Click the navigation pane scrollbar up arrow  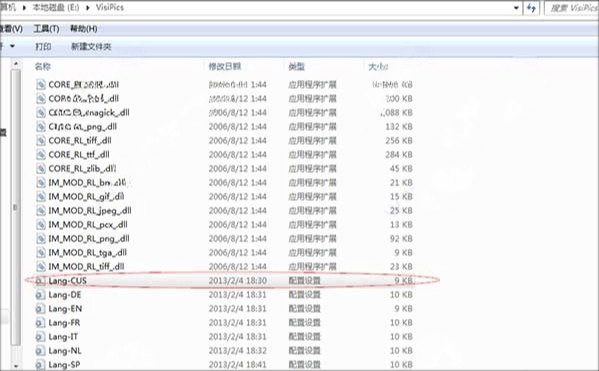click(x=16, y=63)
